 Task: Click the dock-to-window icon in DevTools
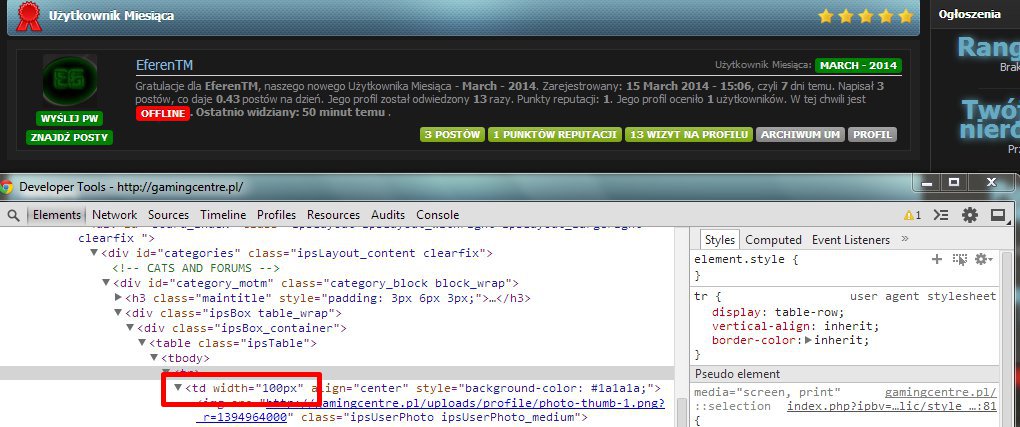pos(997,215)
